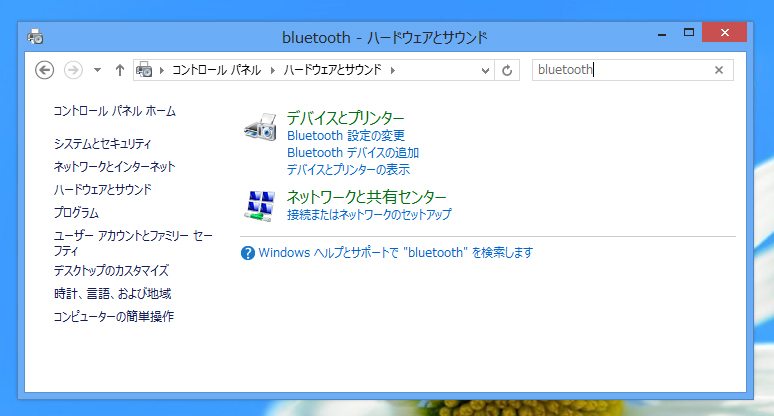
Task: Open 時計、言語、および地域 category
Action: (113, 294)
